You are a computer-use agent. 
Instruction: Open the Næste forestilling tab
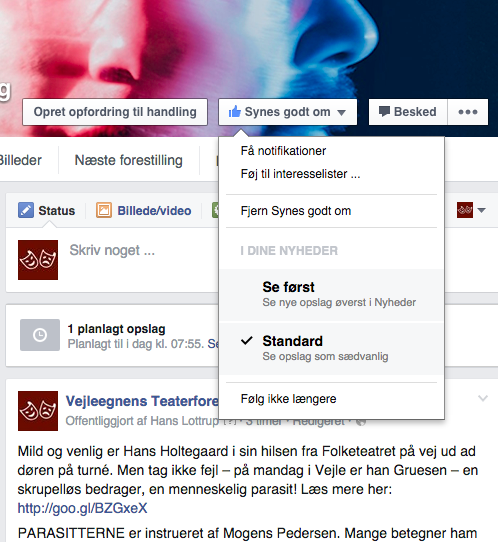tap(129, 160)
